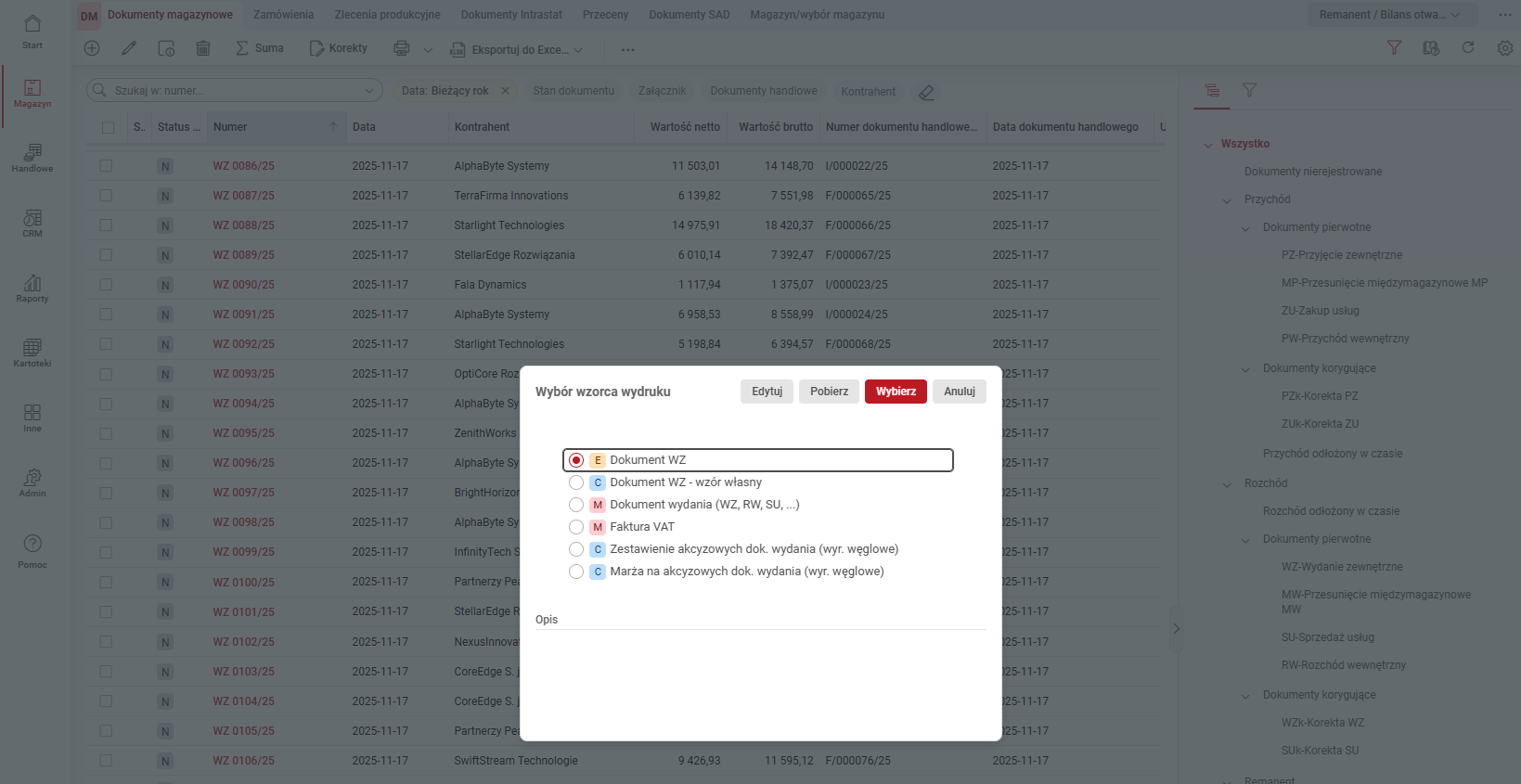Switch to the Zamówienia tab
Viewport: 1521px width, 784px height.
[283, 15]
